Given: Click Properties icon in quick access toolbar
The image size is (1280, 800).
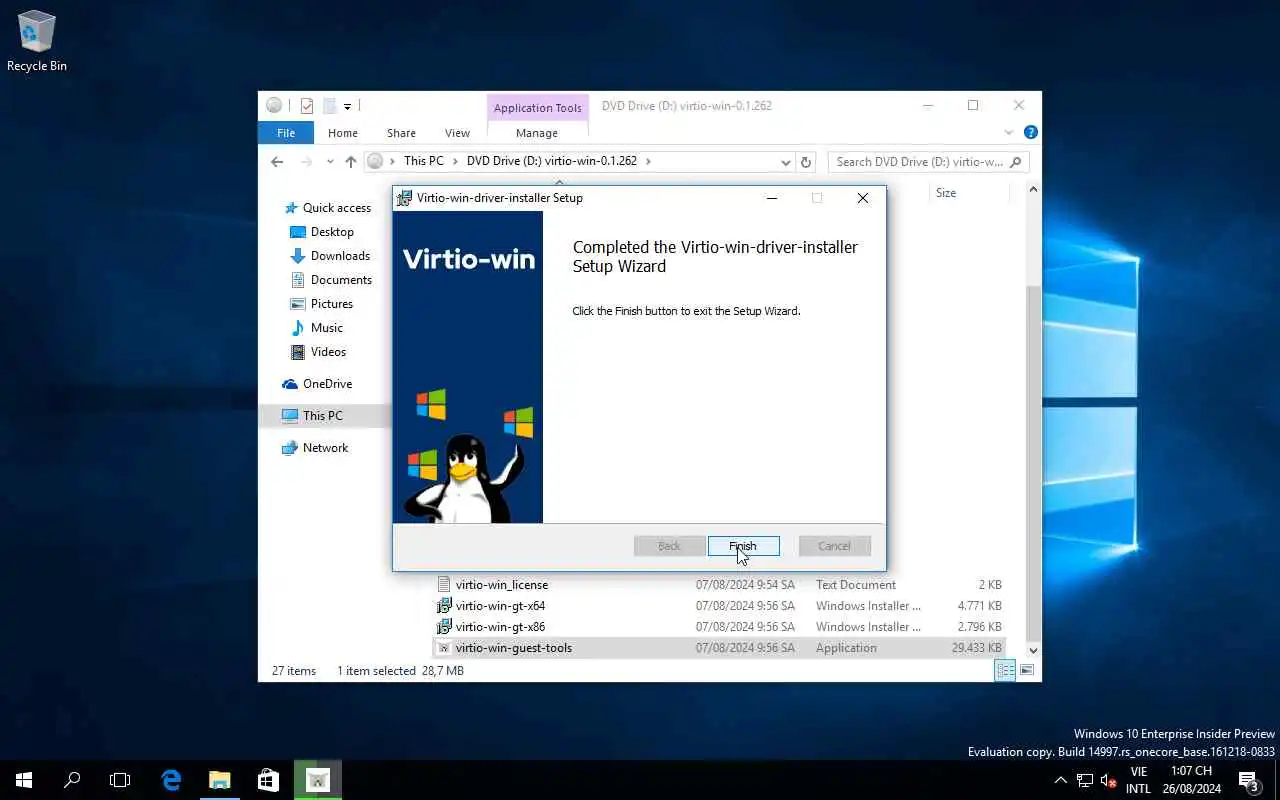Looking at the screenshot, I should tap(307, 106).
